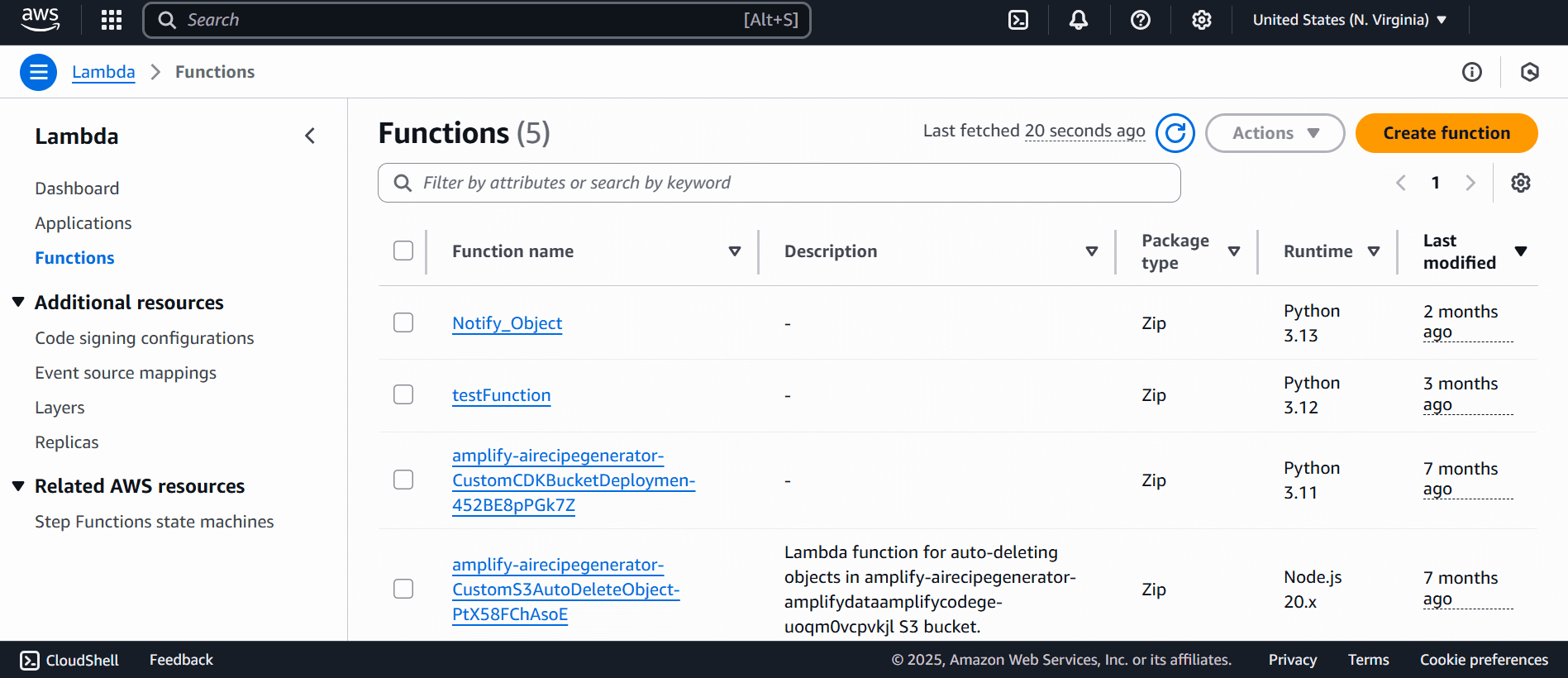Open Applications in the sidebar

83,223
